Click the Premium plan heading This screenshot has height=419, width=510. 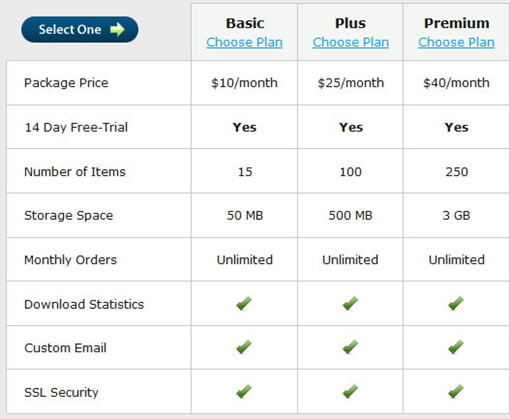[457, 23]
